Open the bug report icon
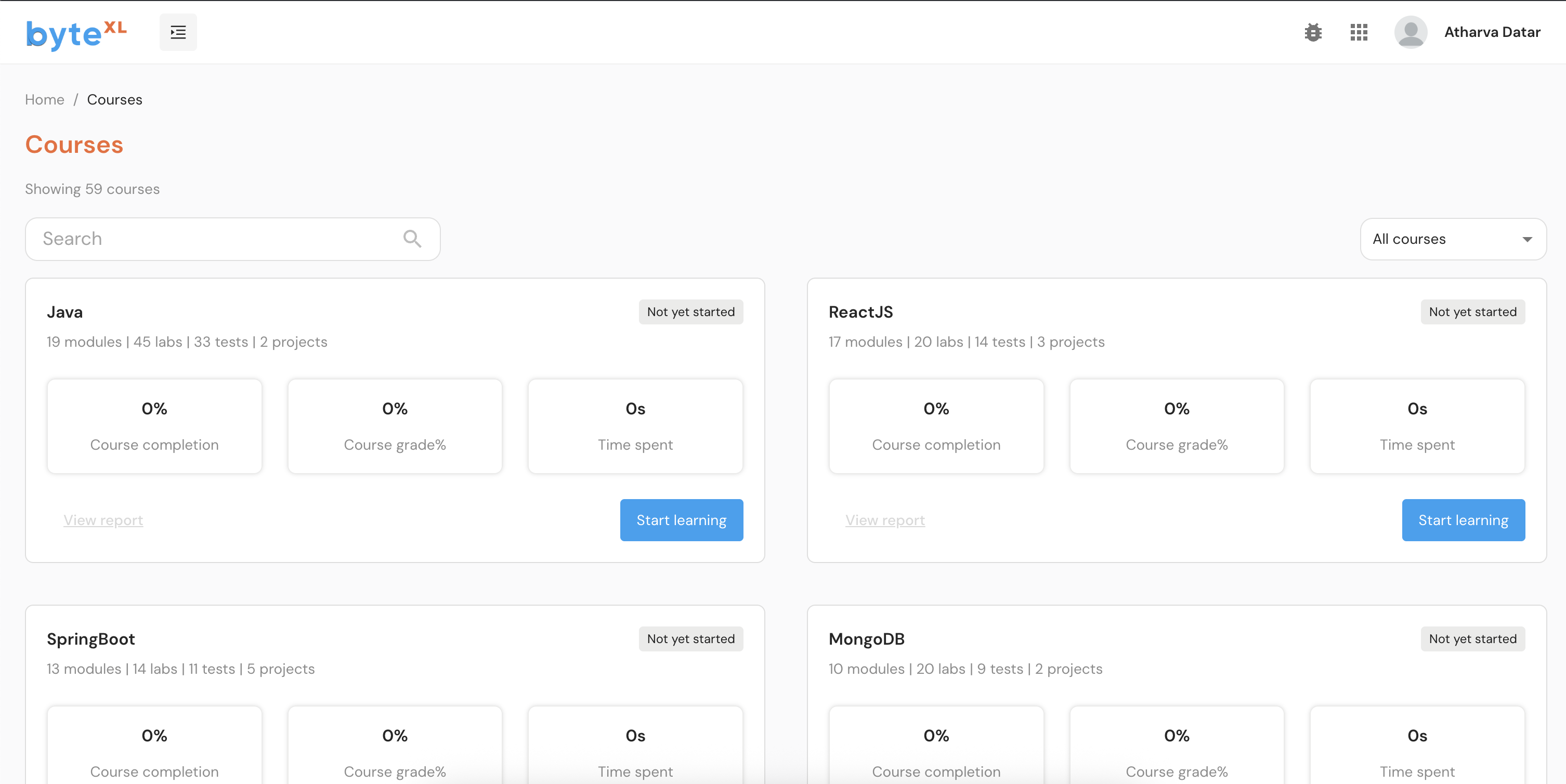Image resolution: width=1566 pixels, height=784 pixels. [1312, 32]
